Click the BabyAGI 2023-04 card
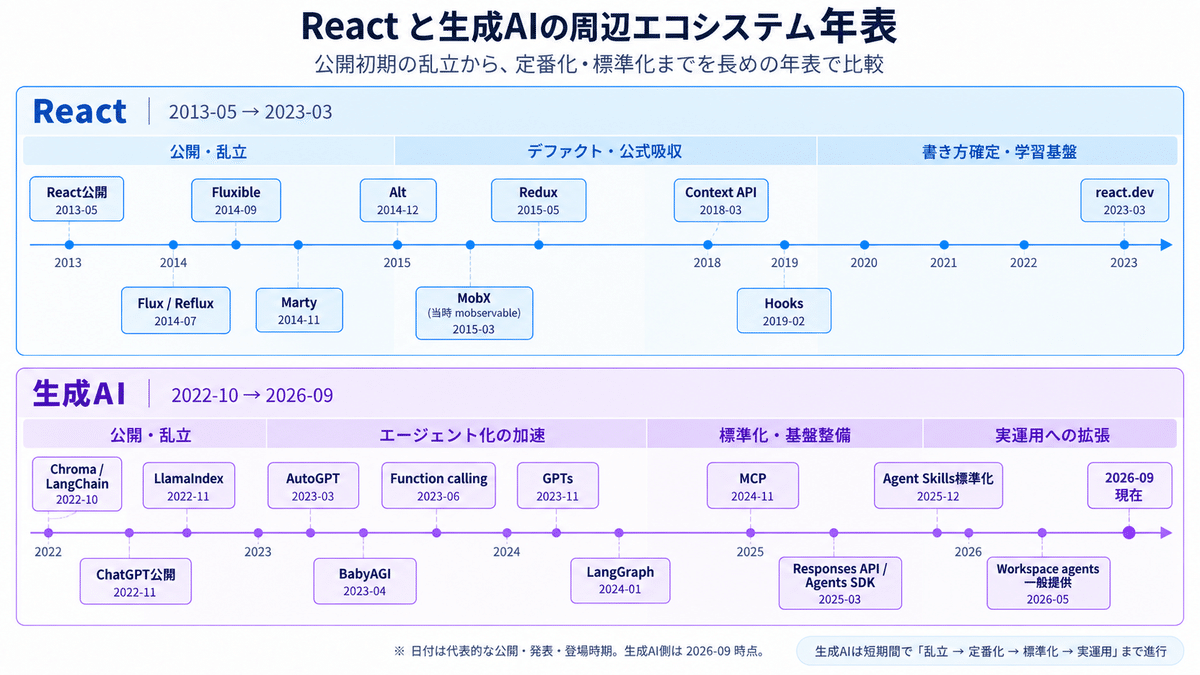1200x675 pixels. tap(364, 582)
